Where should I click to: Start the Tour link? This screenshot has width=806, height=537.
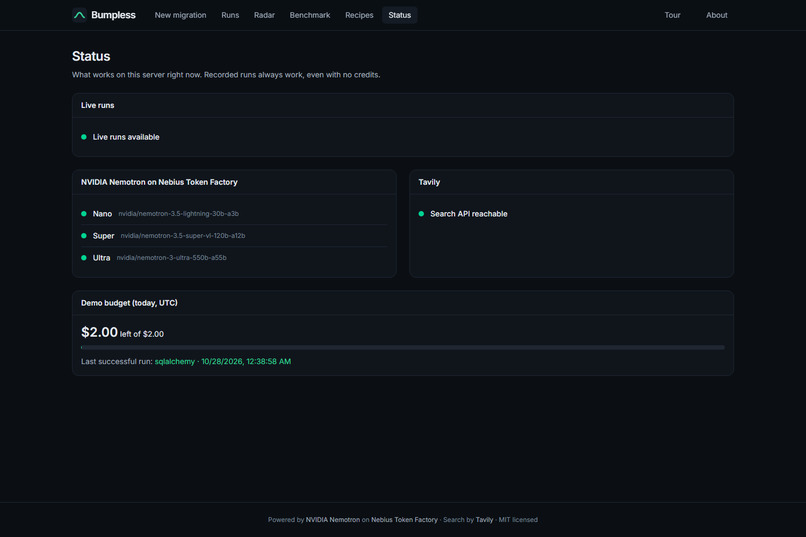[672, 15]
